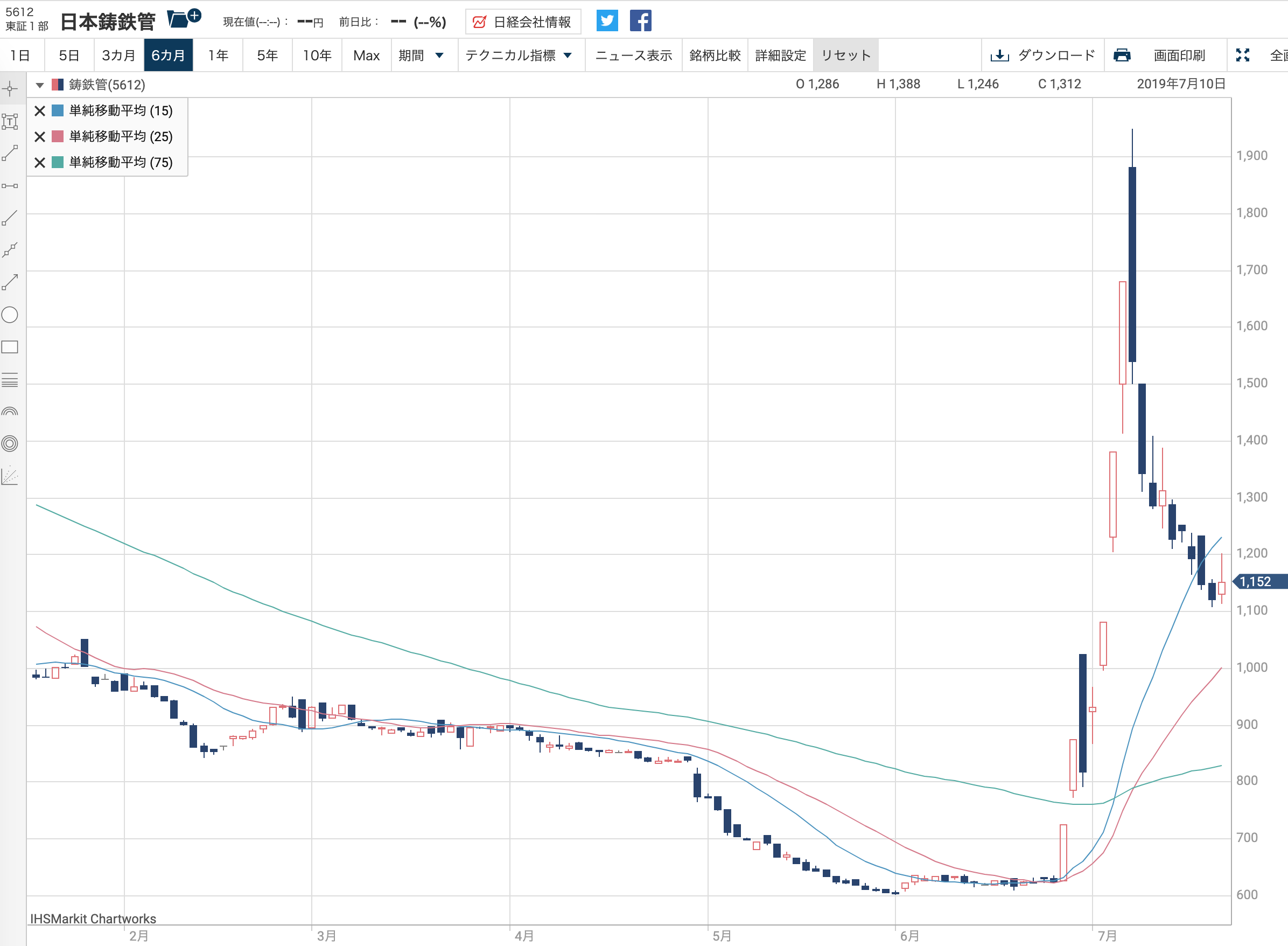Click the Facebook share icon
Viewport: 1288px width, 946px height.
coord(640,21)
